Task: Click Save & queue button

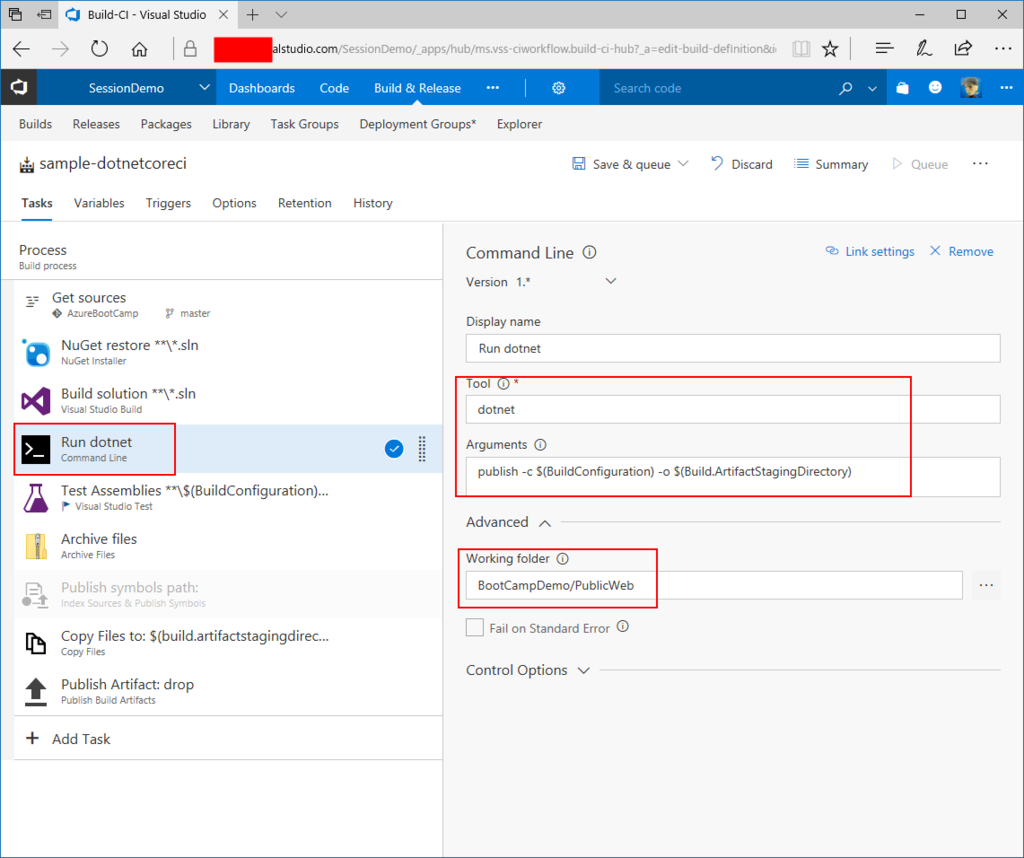Action: (622, 164)
